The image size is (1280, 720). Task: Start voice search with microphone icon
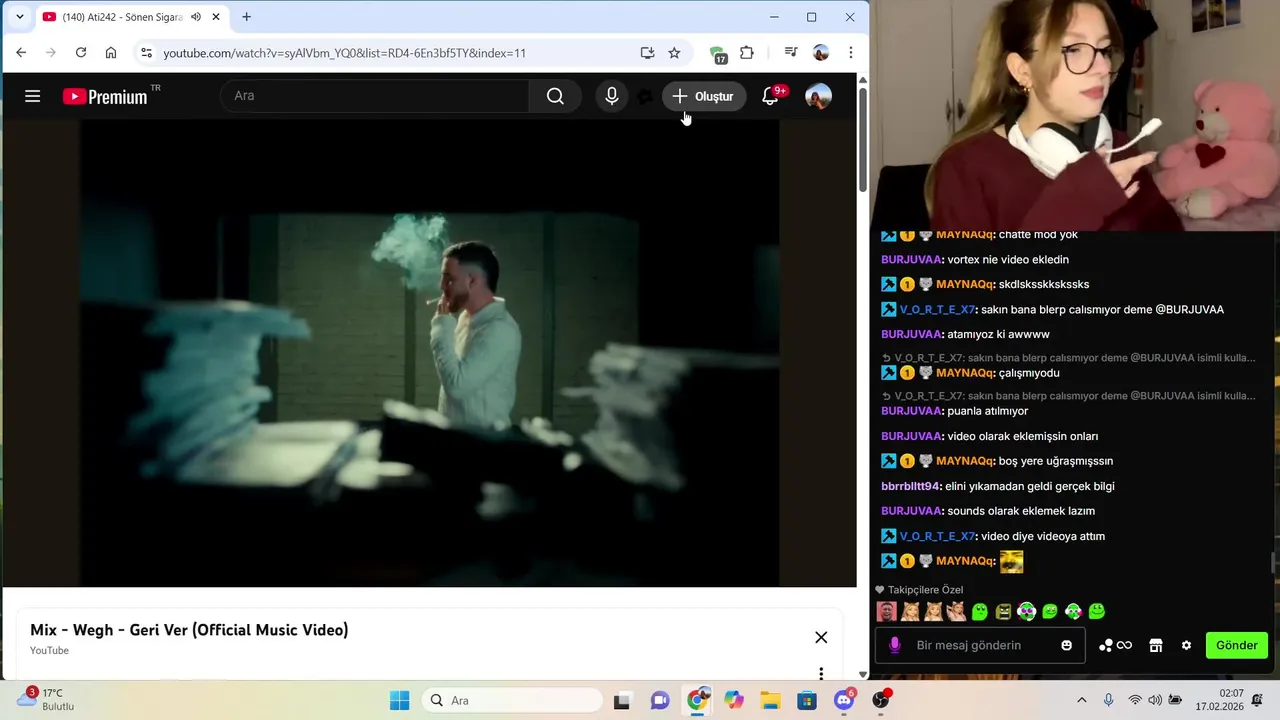612,96
